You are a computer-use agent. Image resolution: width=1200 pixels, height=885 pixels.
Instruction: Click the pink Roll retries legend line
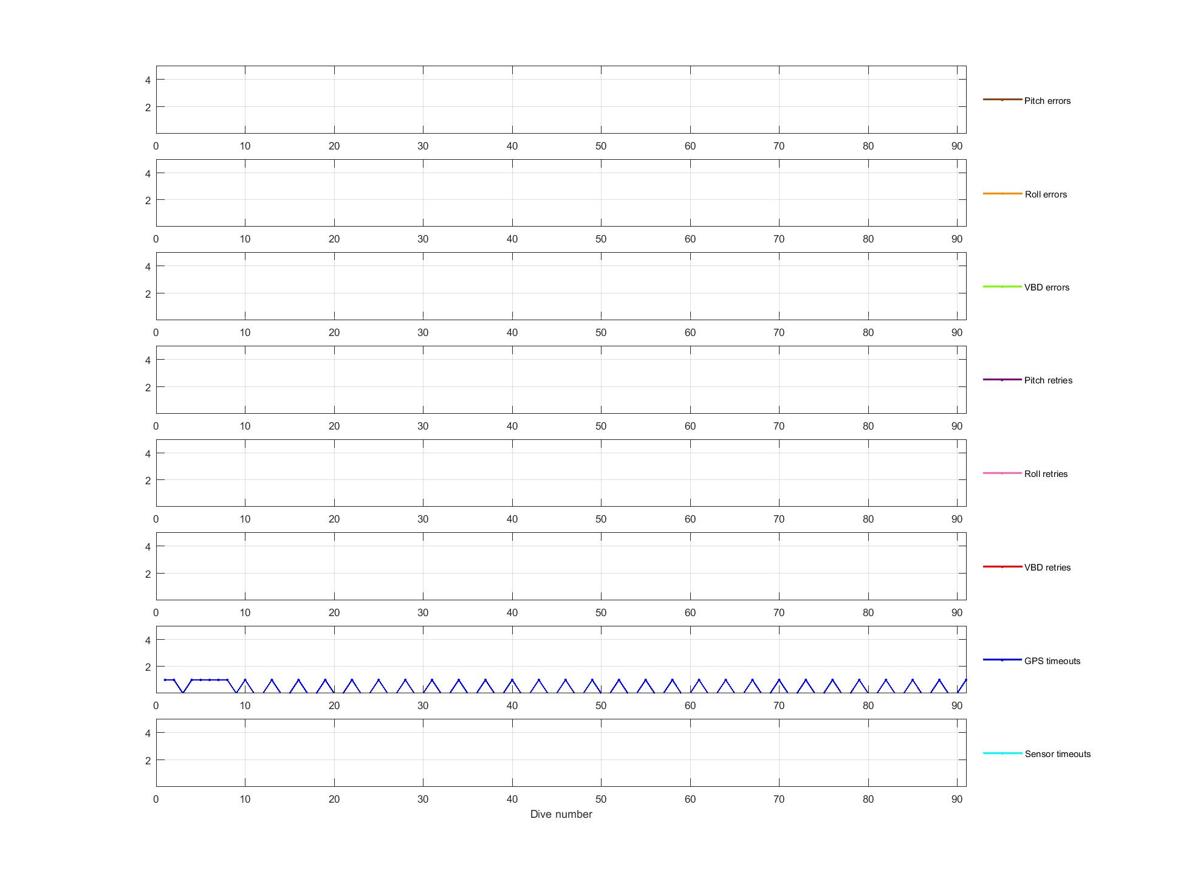(x=1002, y=473)
